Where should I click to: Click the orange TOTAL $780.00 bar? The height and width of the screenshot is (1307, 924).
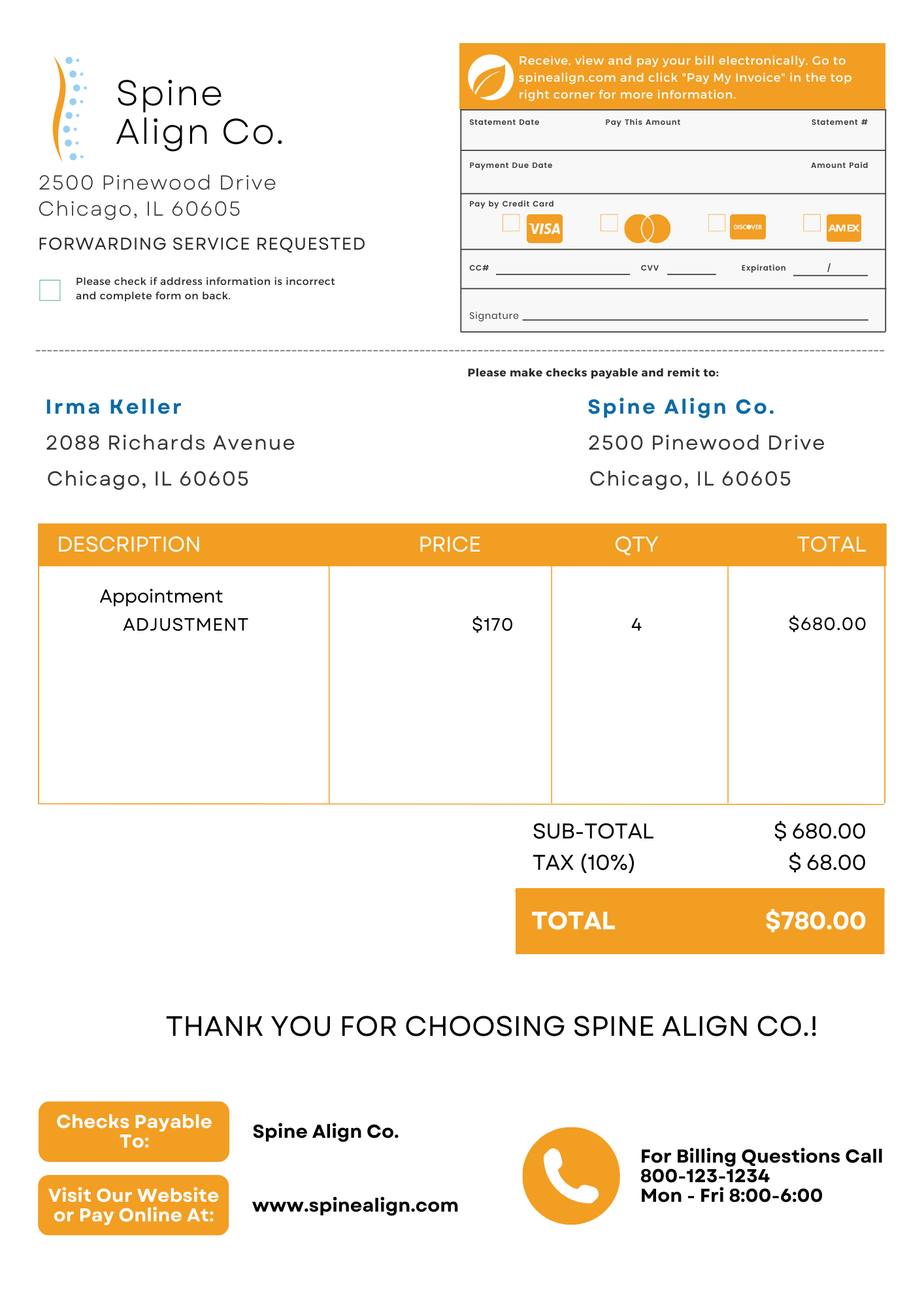699,921
